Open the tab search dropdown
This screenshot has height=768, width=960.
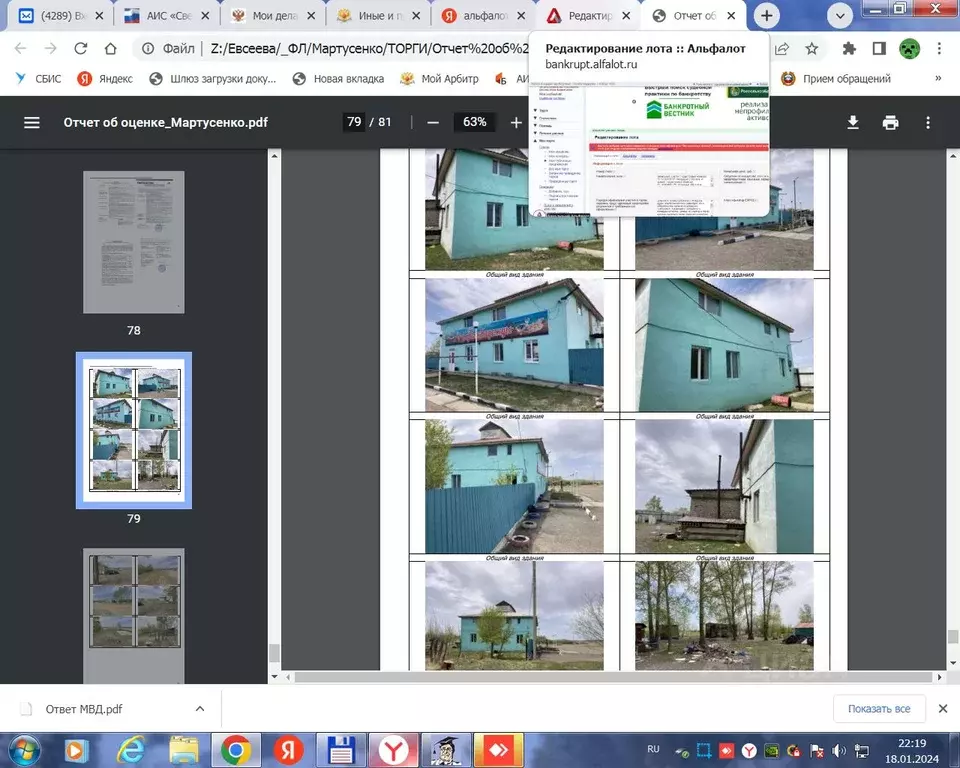point(839,16)
